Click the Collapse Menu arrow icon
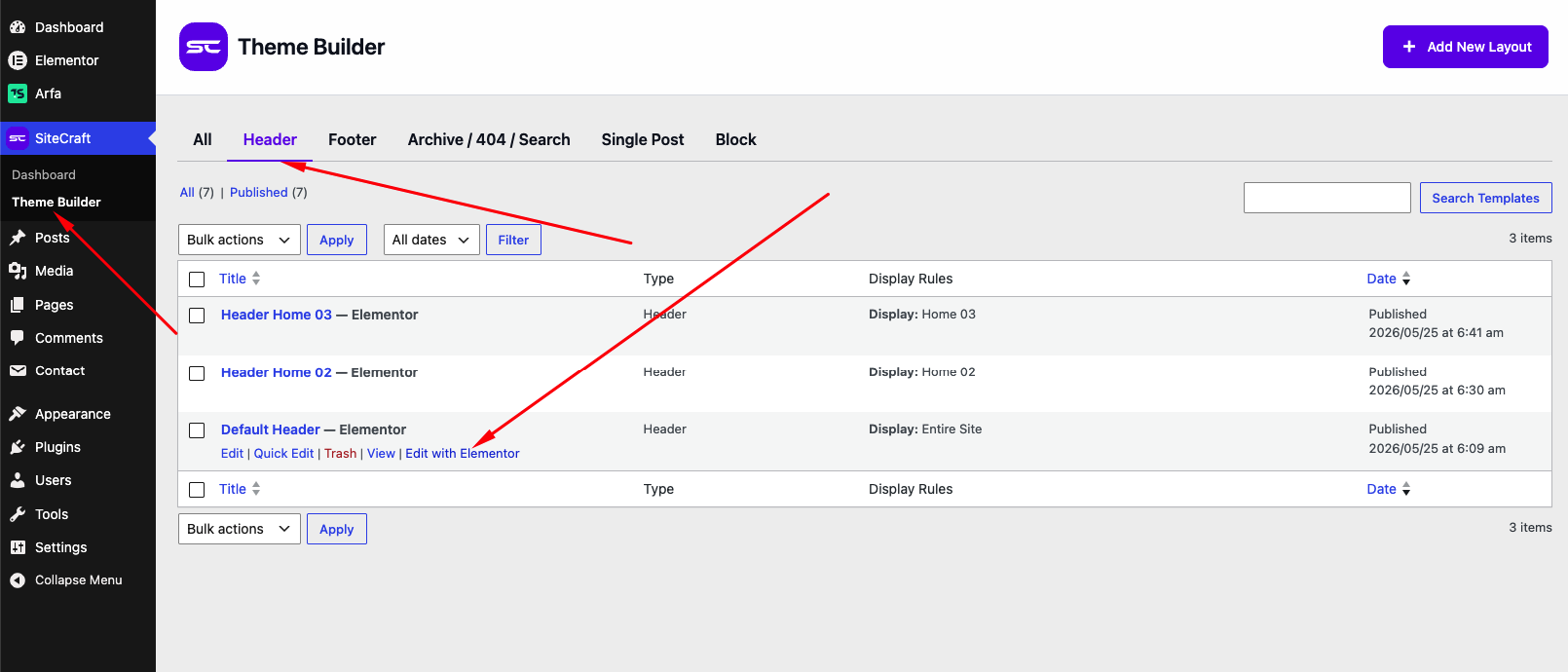This screenshot has height=672, width=1568. point(18,580)
